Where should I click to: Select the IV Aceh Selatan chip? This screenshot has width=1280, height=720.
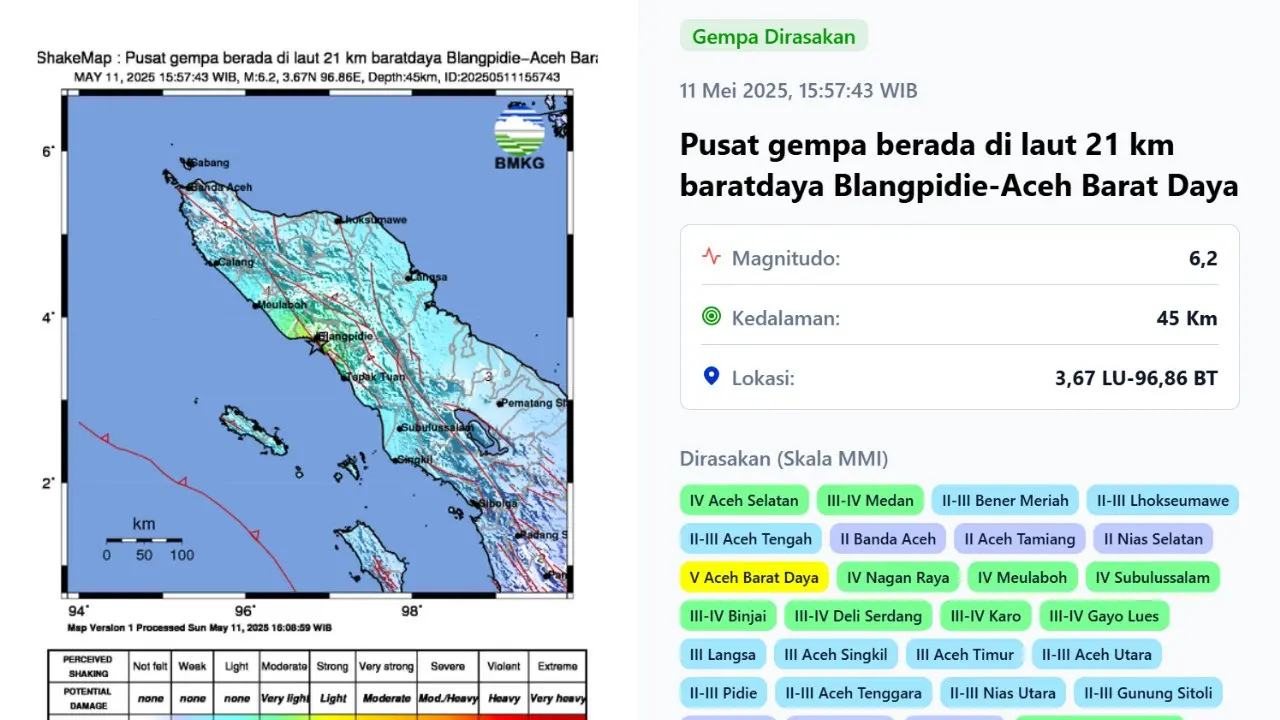[x=745, y=500]
